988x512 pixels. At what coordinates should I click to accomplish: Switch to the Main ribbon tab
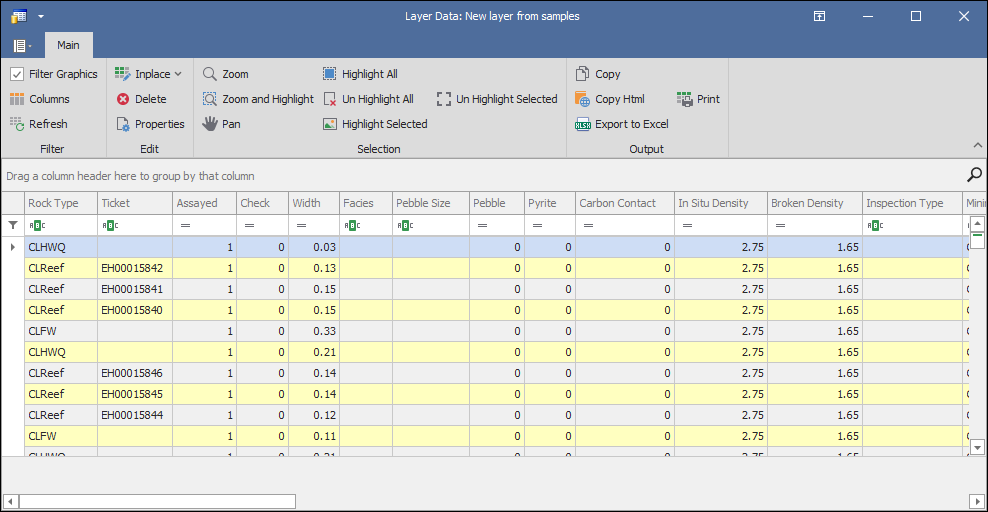pos(68,45)
